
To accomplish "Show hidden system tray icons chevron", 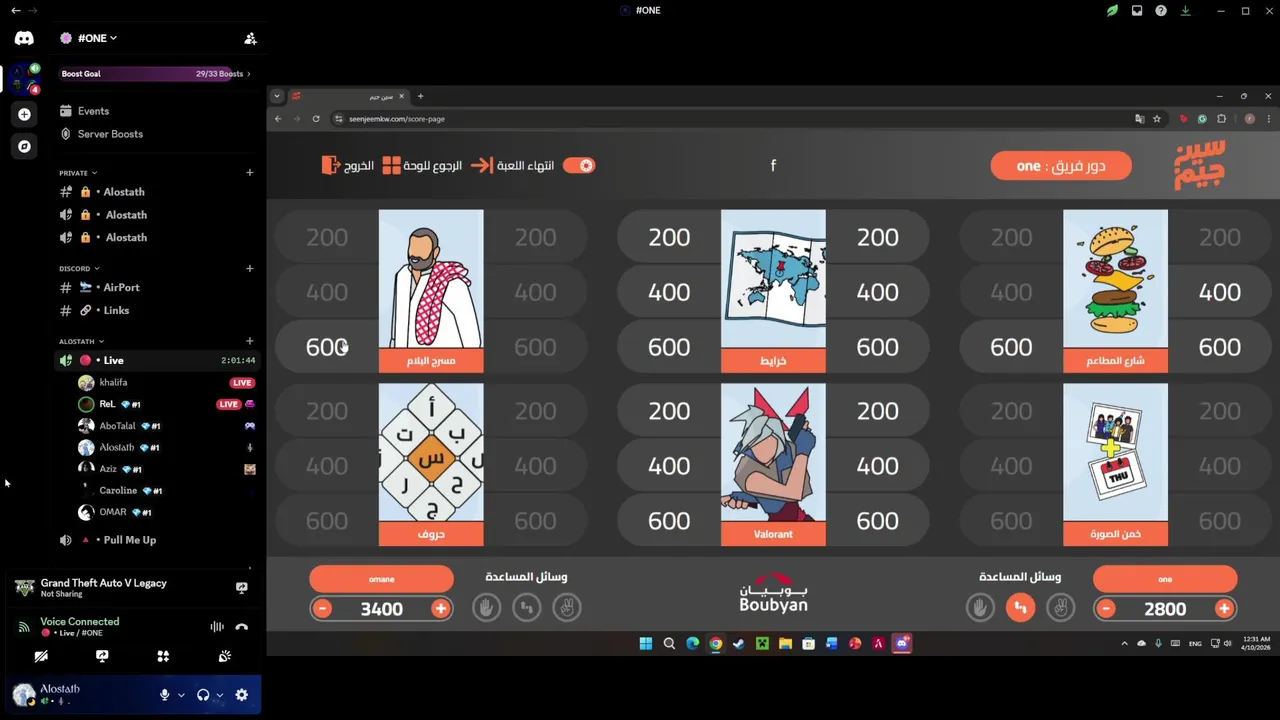I will tap(1124, 644).
